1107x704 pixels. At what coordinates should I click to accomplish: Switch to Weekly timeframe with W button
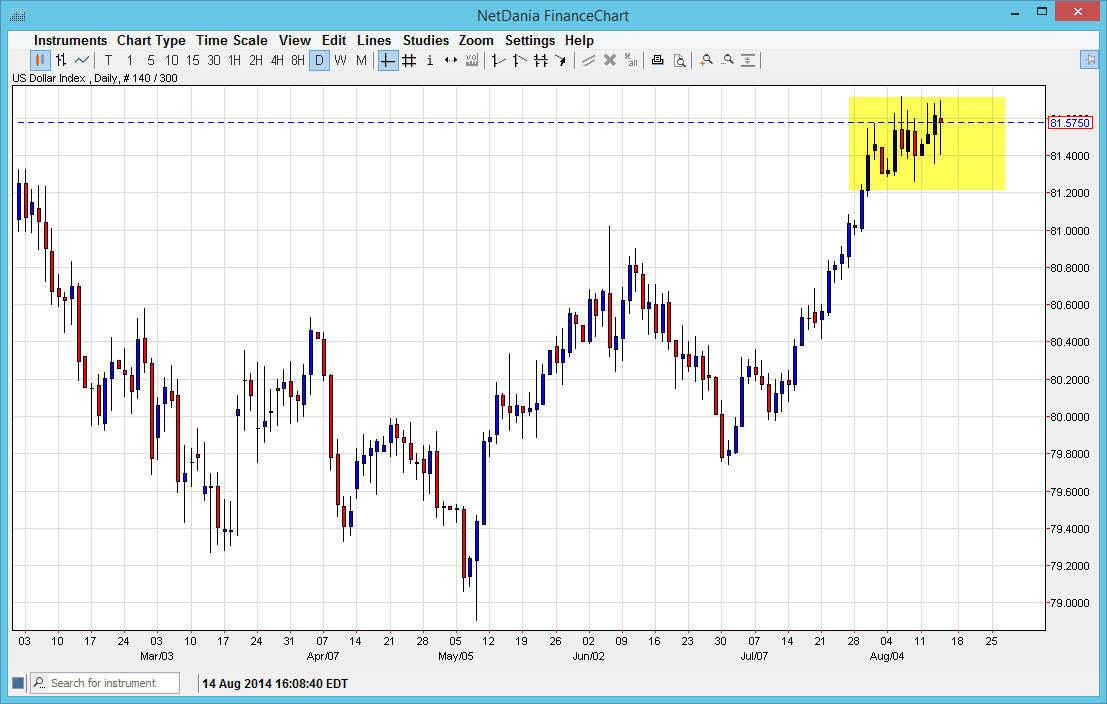click(x=340, y=60)
